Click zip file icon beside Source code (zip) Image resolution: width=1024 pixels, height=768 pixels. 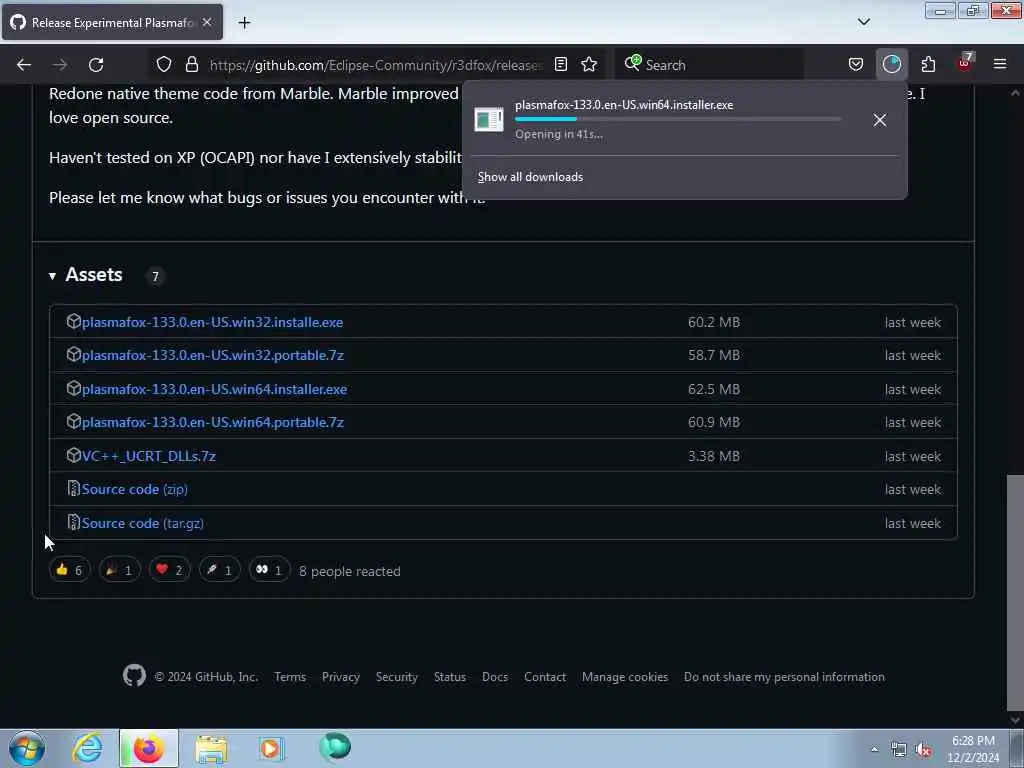74,488
